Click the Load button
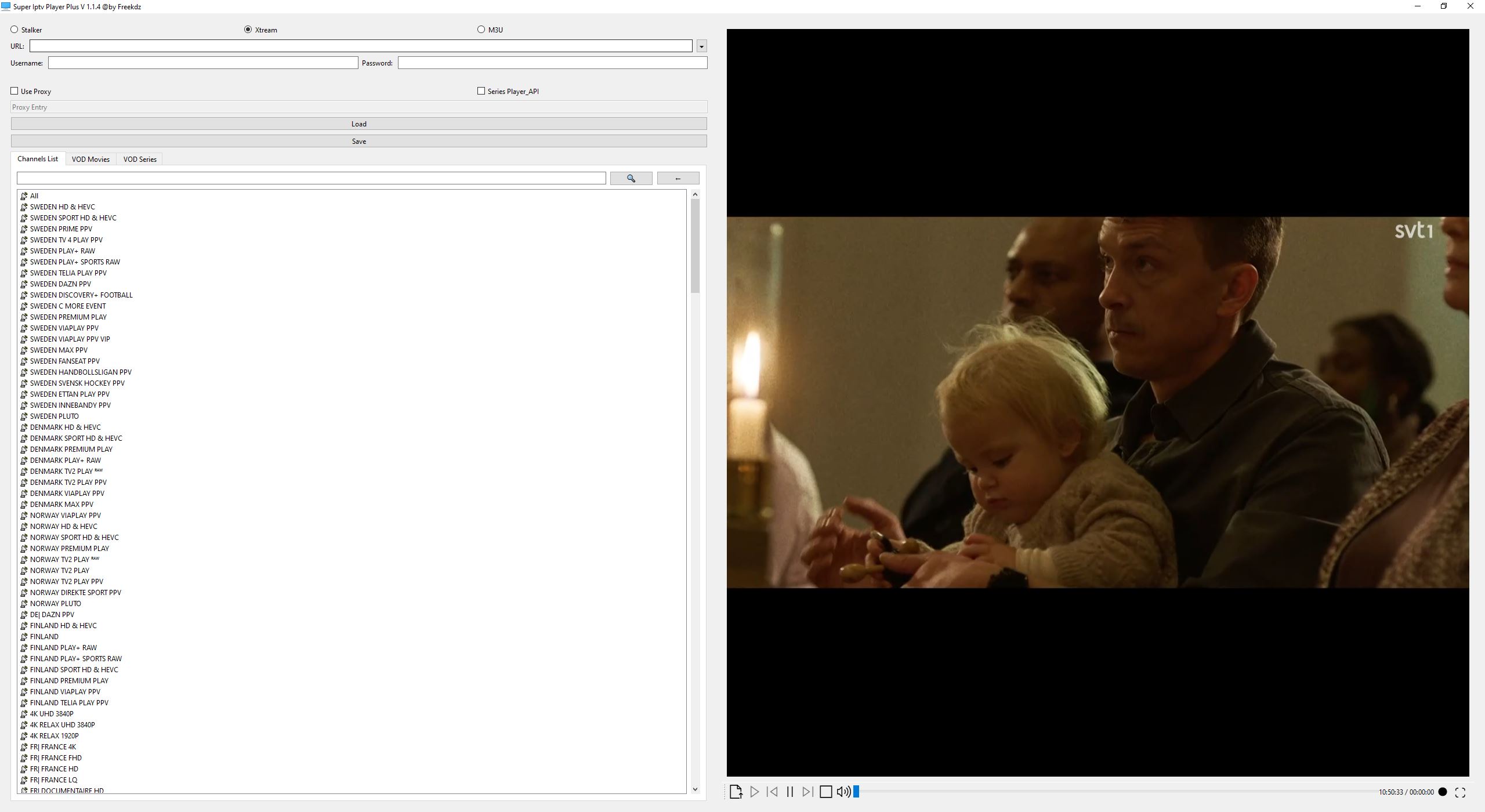The image size is (1485, 812). tap(358, 124)
